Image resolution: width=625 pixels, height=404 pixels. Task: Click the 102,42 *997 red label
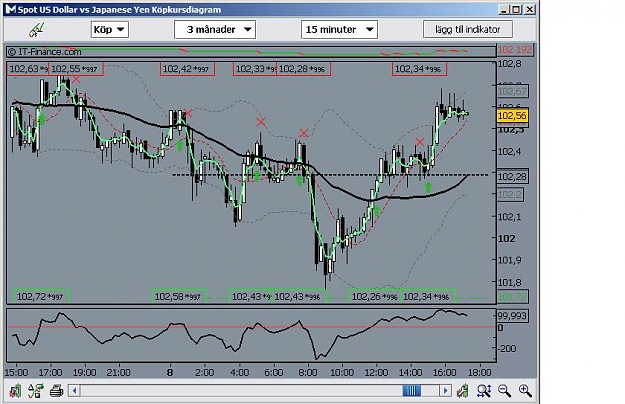pyautogui.click(x=187, y=69)
